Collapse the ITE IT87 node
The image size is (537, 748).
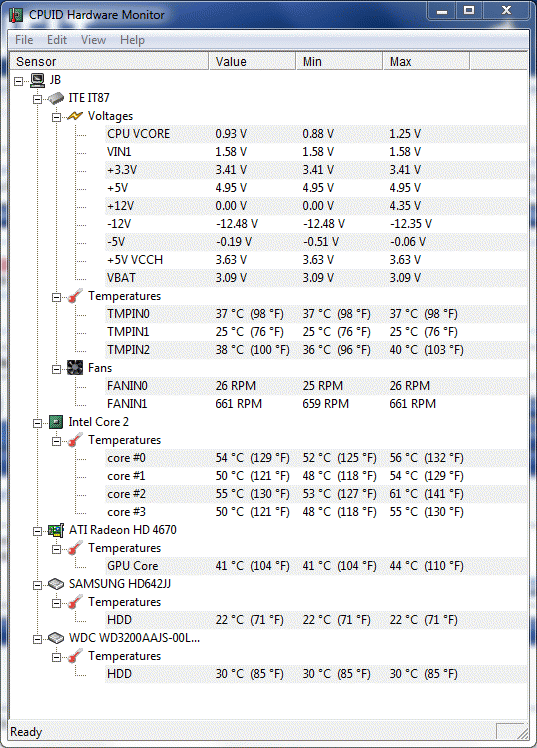pyautogui.click(x=37, y=99)
